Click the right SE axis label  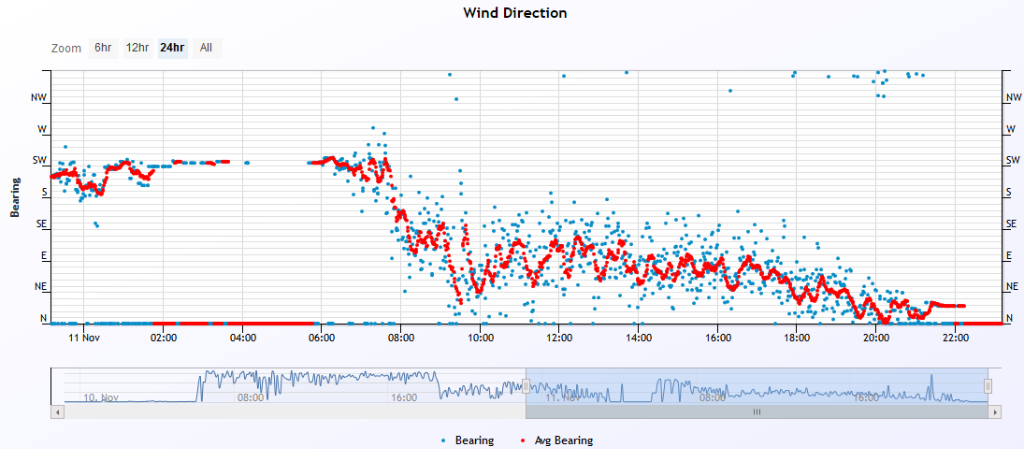click(1012, 224)
